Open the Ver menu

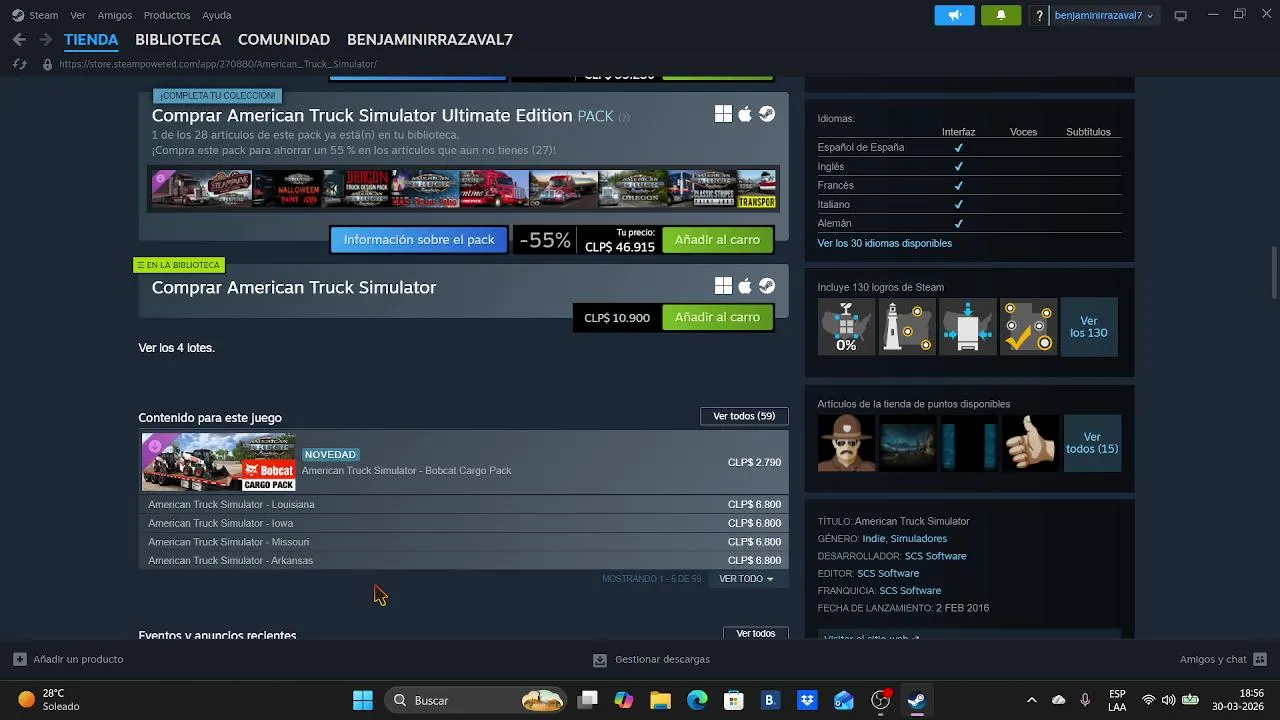[78, 15]
